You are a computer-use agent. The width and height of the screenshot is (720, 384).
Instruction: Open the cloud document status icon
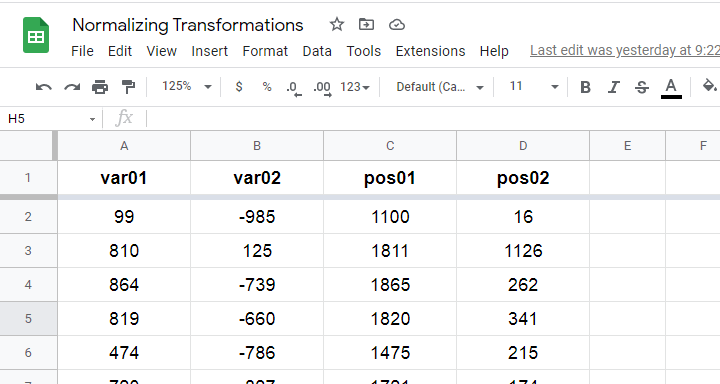(397, 25)
